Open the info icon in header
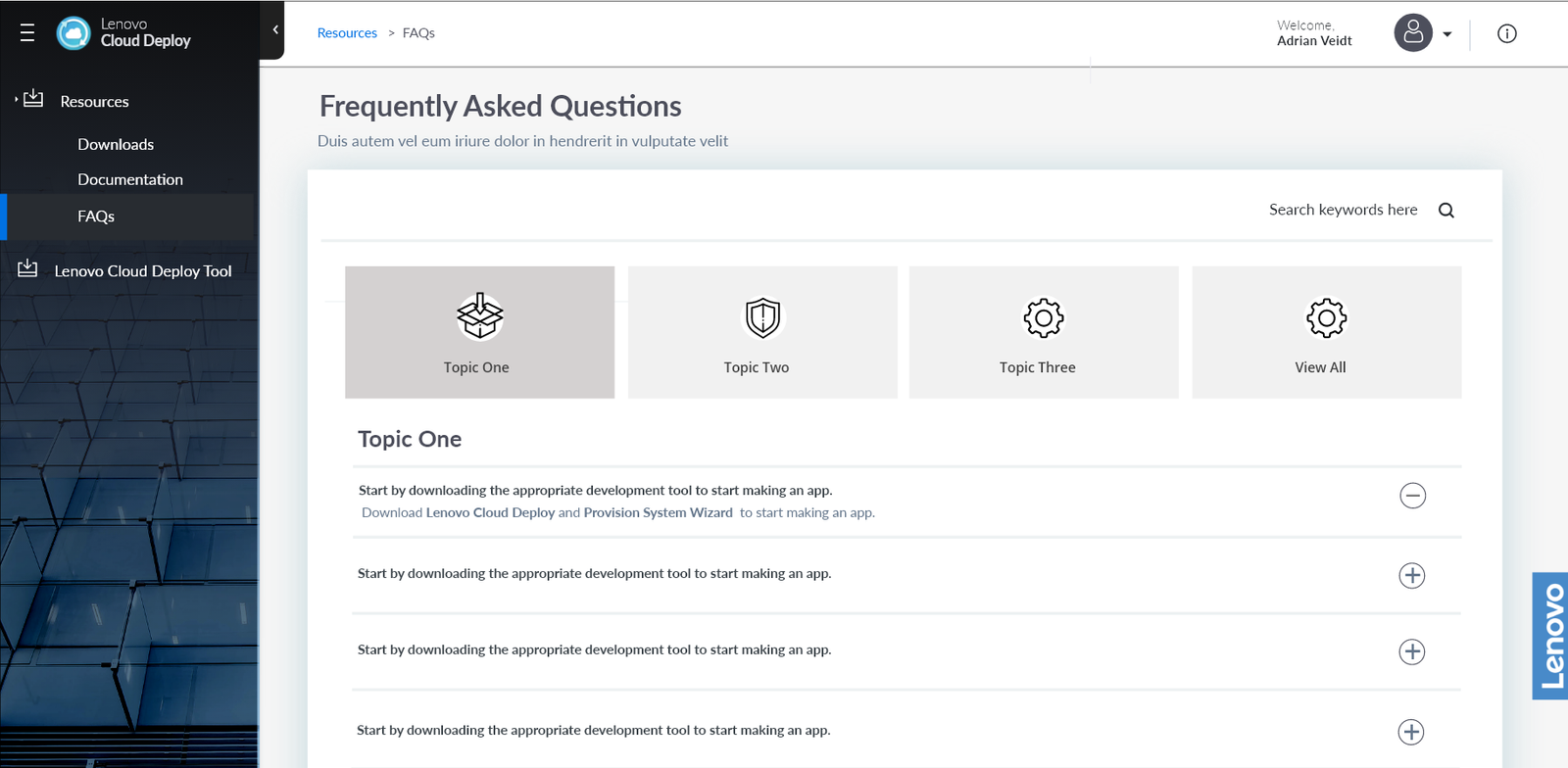This screenshot has height=768, width=1568. tap(1506, 34)
